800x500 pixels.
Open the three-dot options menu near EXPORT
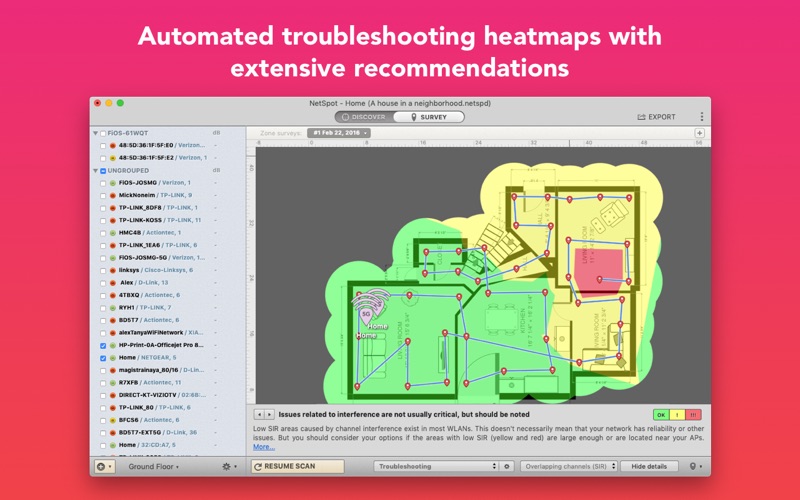tap(702, 117)
